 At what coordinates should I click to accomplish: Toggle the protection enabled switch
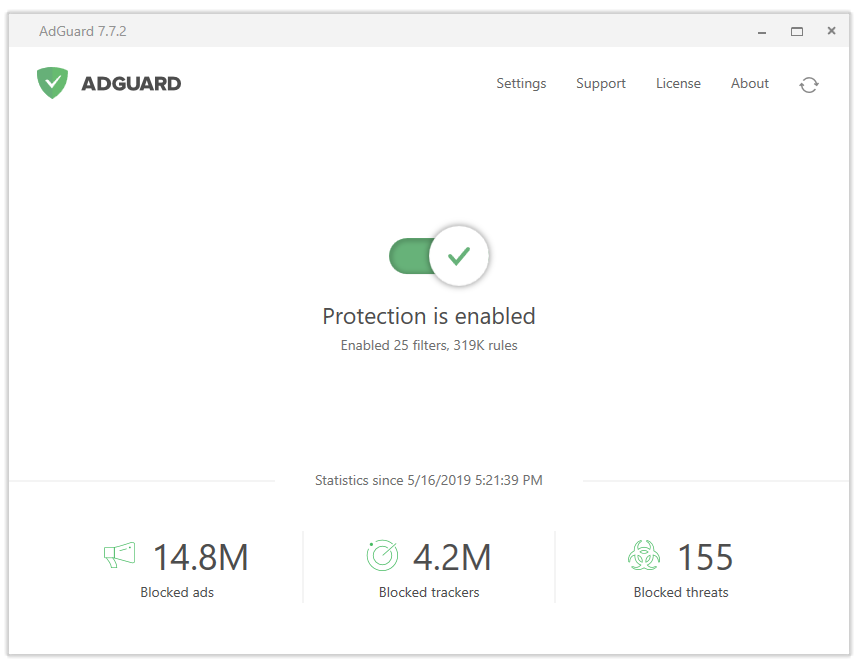pyautogui.click(x=439, y=256)
